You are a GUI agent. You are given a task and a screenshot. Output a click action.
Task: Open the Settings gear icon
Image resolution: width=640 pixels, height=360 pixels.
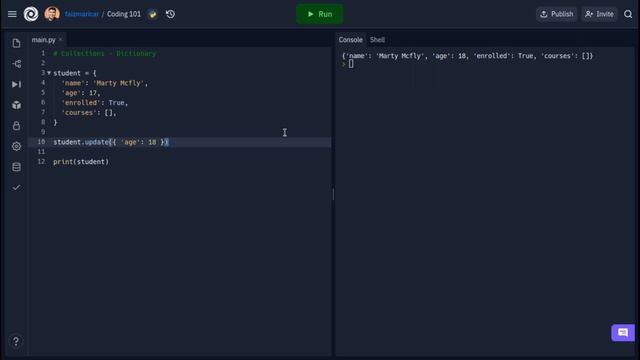(x=16, y=146)
